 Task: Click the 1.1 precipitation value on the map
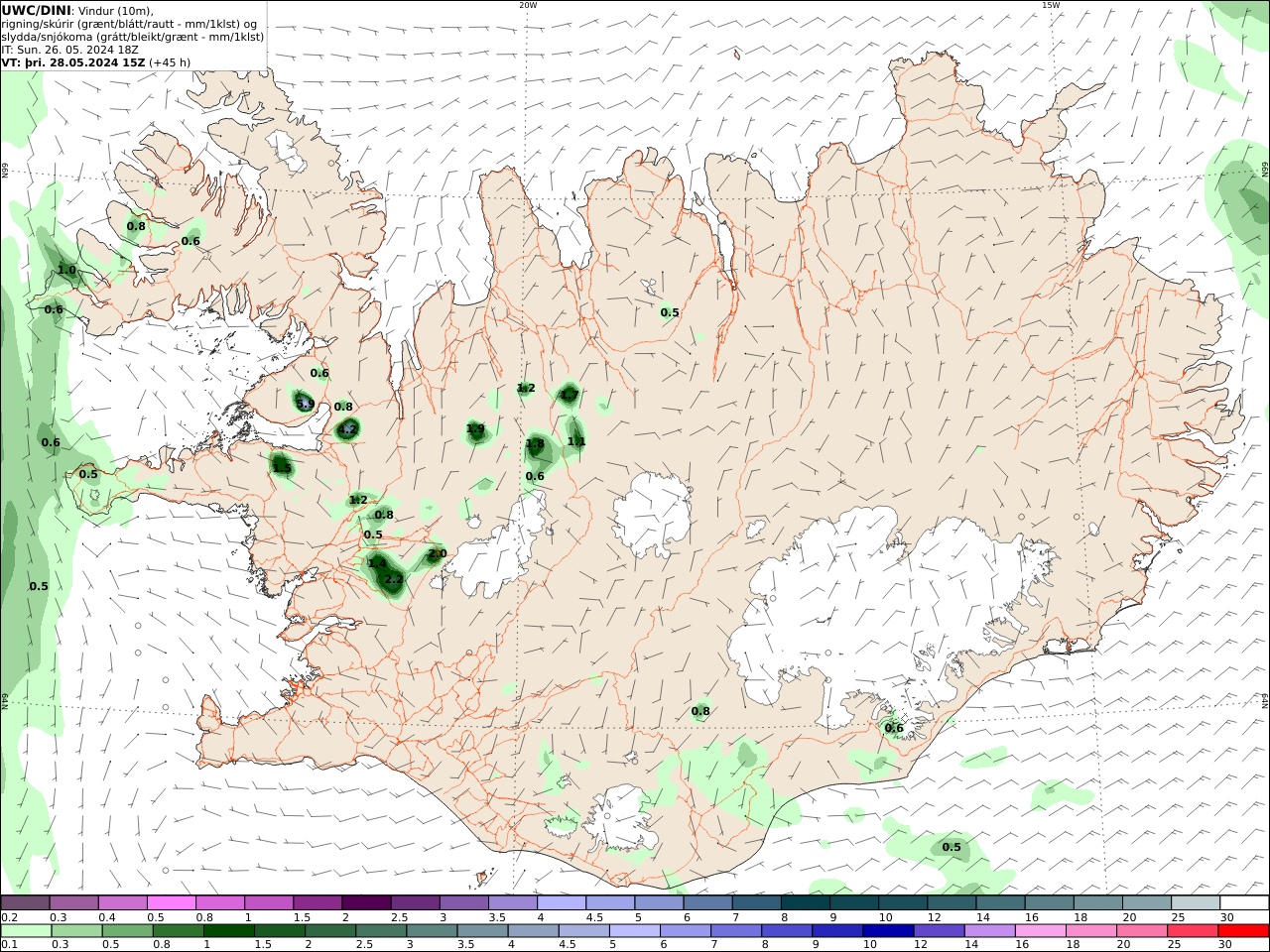(x=576, y=441)
